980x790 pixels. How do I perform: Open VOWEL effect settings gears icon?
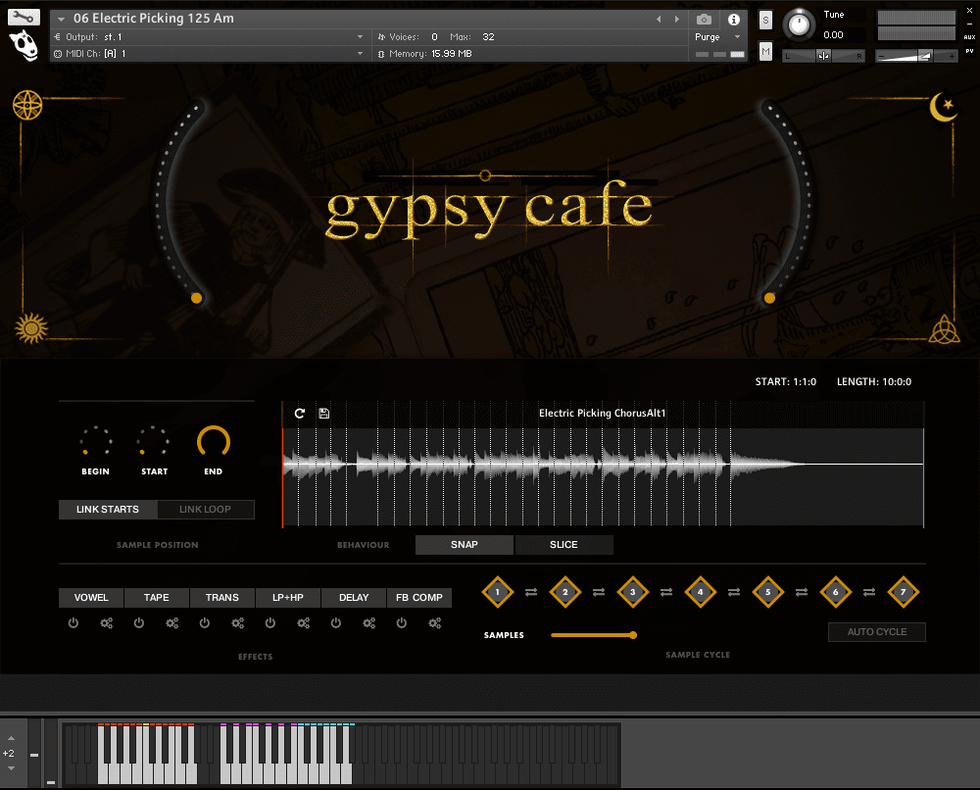tap(107, 623)
